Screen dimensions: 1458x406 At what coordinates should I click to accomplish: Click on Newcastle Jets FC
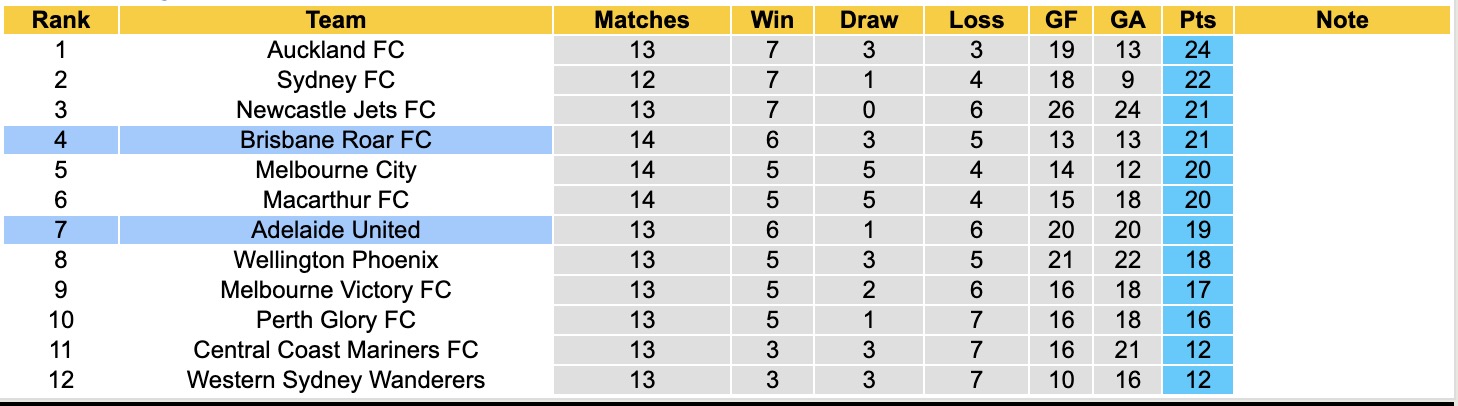(336, 110)
